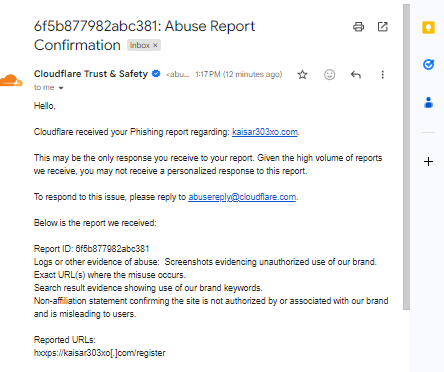Add an emoji reaction to the email
Image resolution: width=444 pixels, height=372 pixels.
[329, 74]
